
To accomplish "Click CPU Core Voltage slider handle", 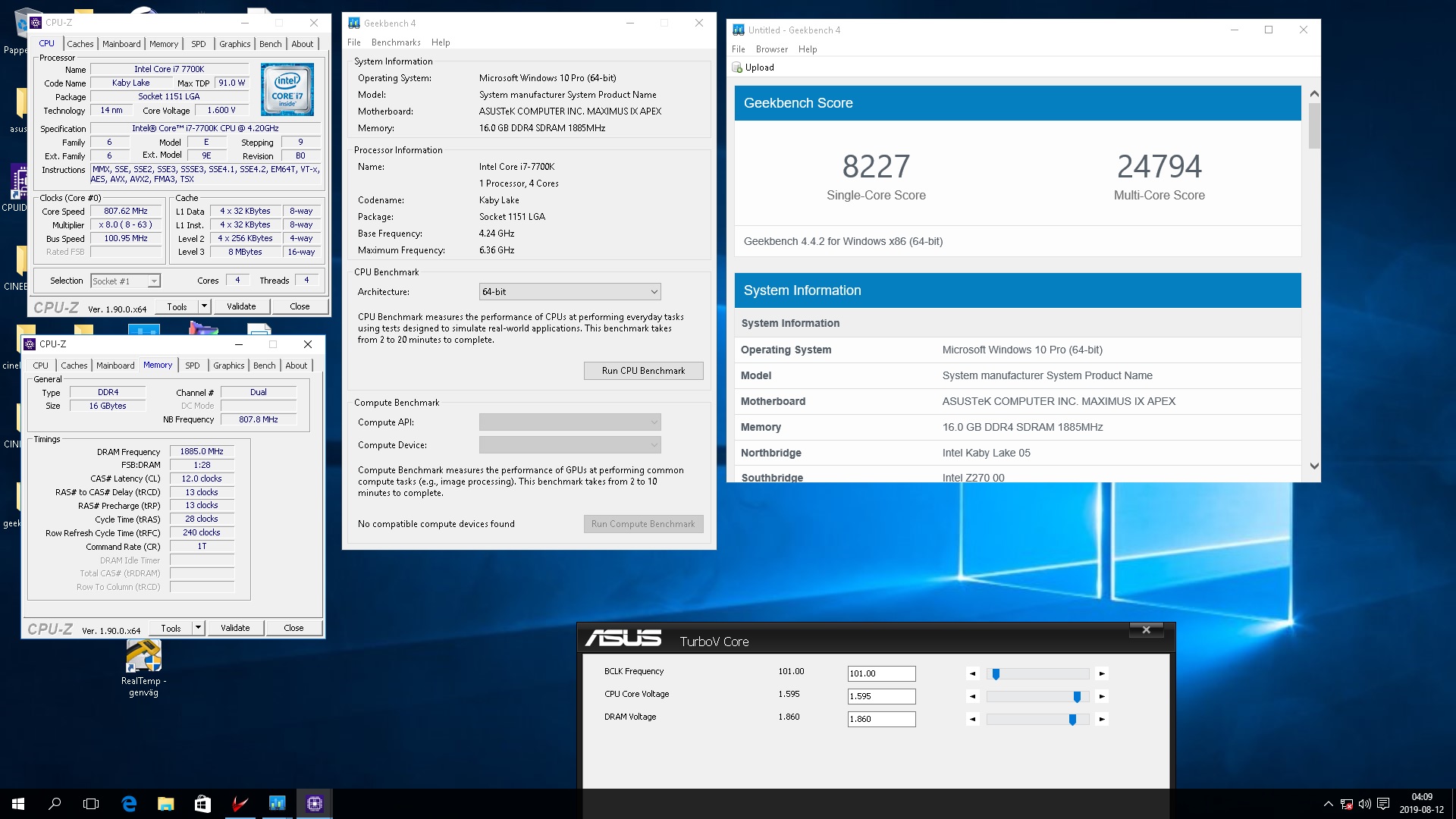I will tap(1077, 697).
